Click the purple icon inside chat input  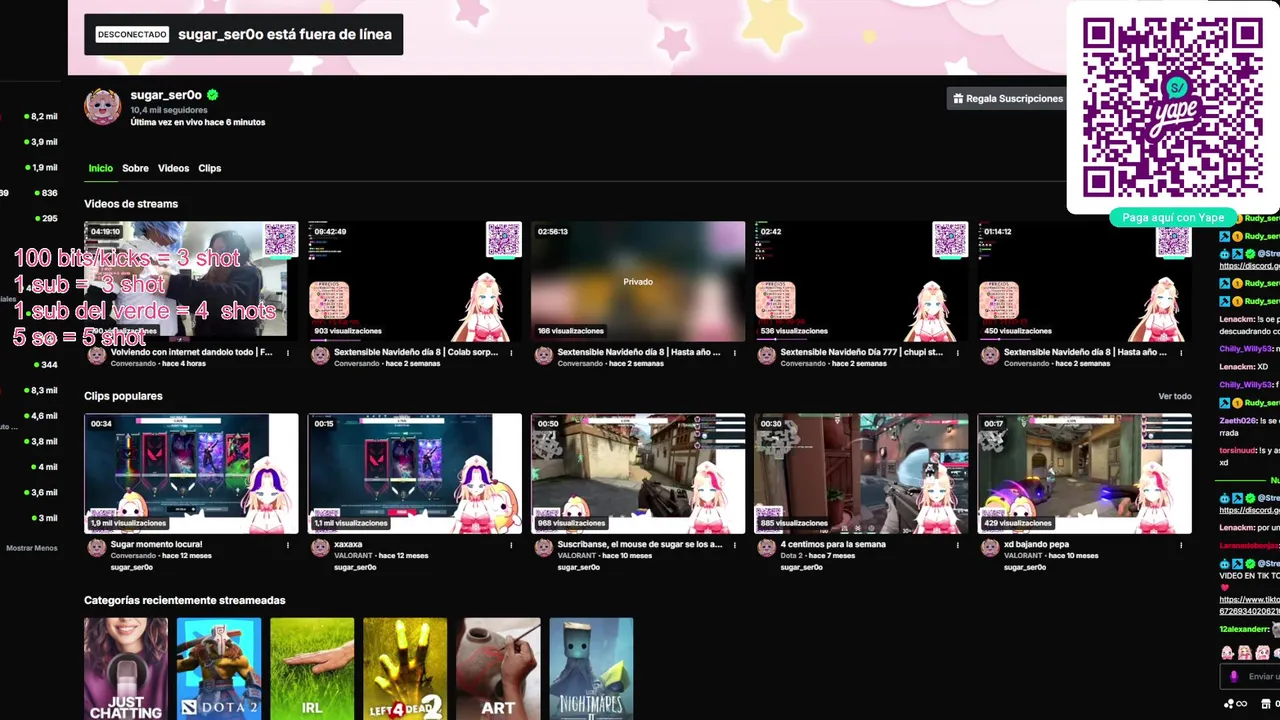pyautogui.click(x=1233, y=676)
